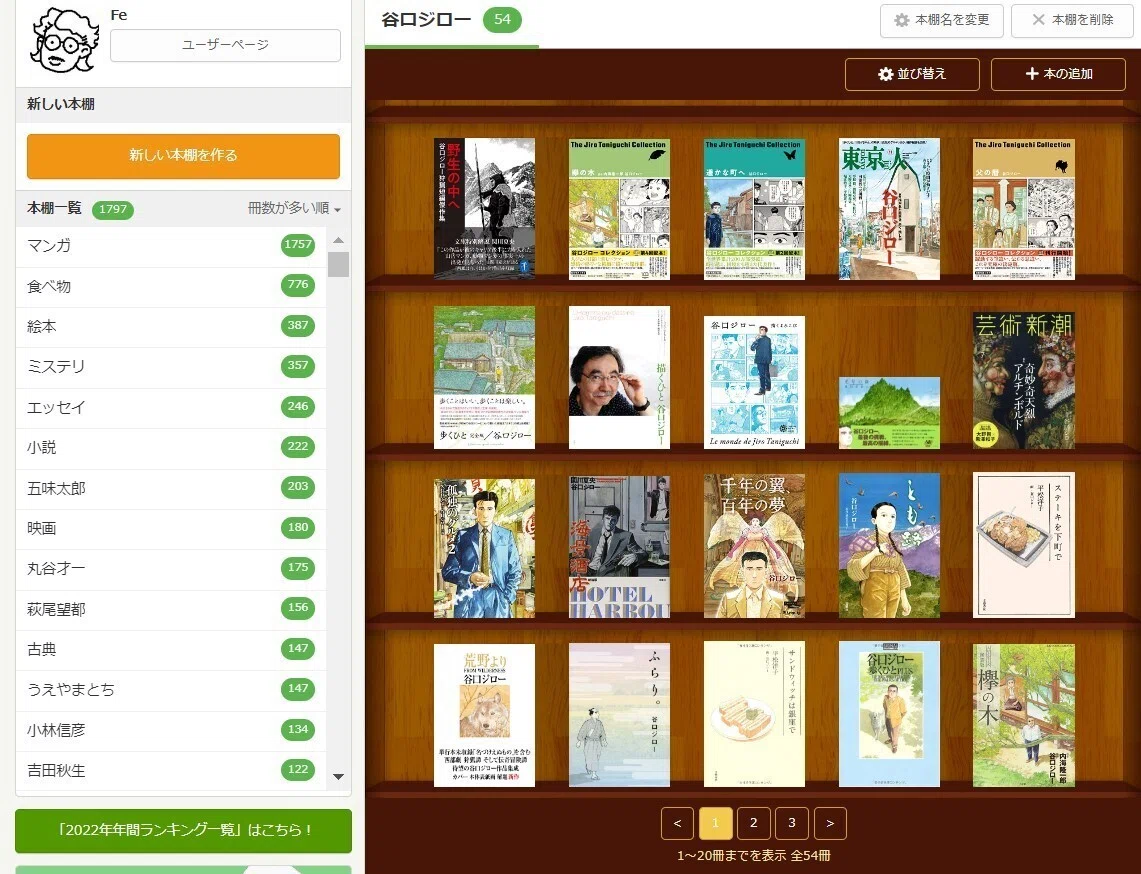The width and height of the screenshot is (1141, 874).
Task: Open the 海景酒店 Hotel Harbour cover
Action: (x=619, y=547)
